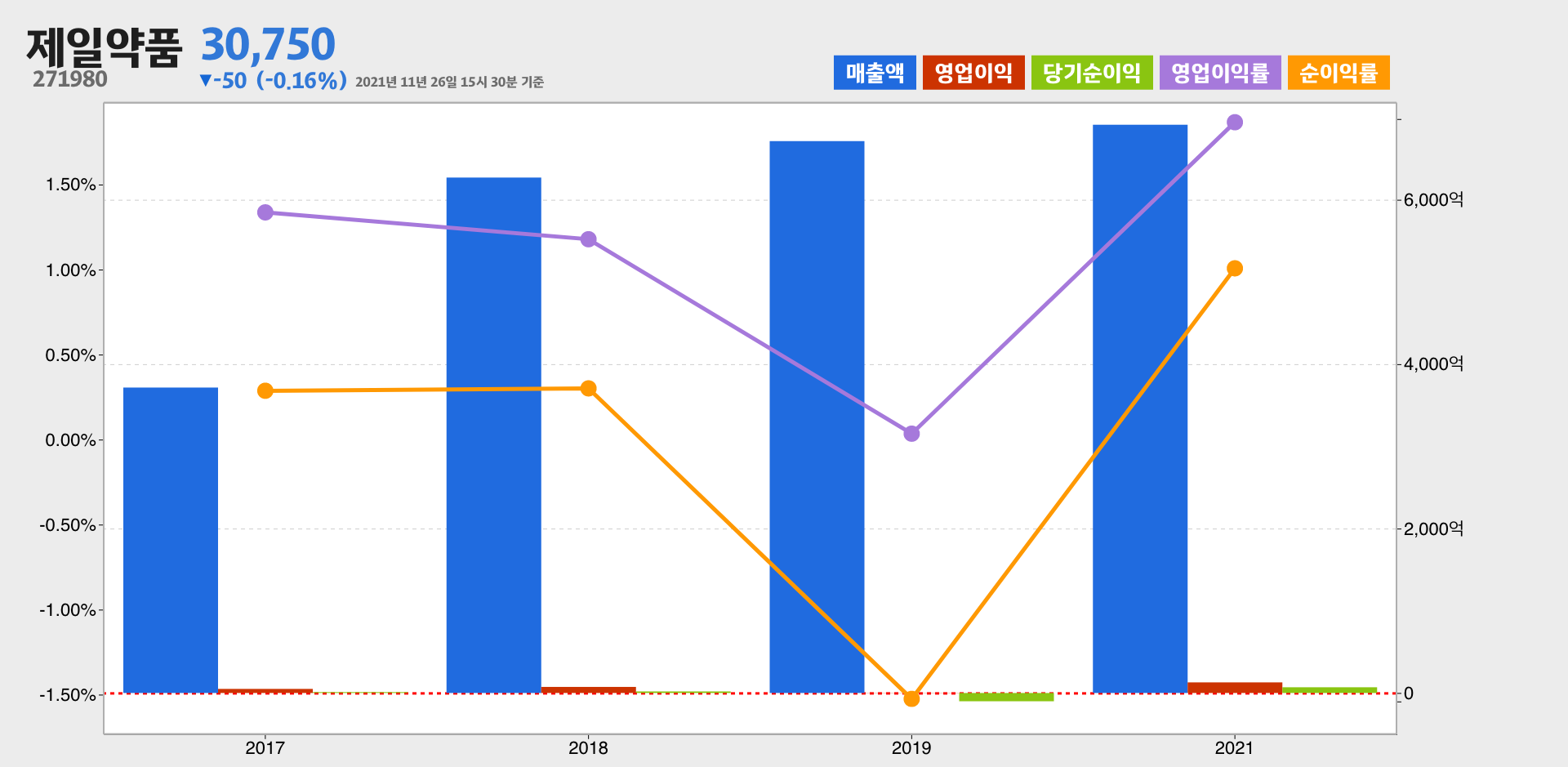Viewport: 1568px width, 767px height.
Task: Click the price change ▼-50 (-0.16%)
Action: (274, 81)
